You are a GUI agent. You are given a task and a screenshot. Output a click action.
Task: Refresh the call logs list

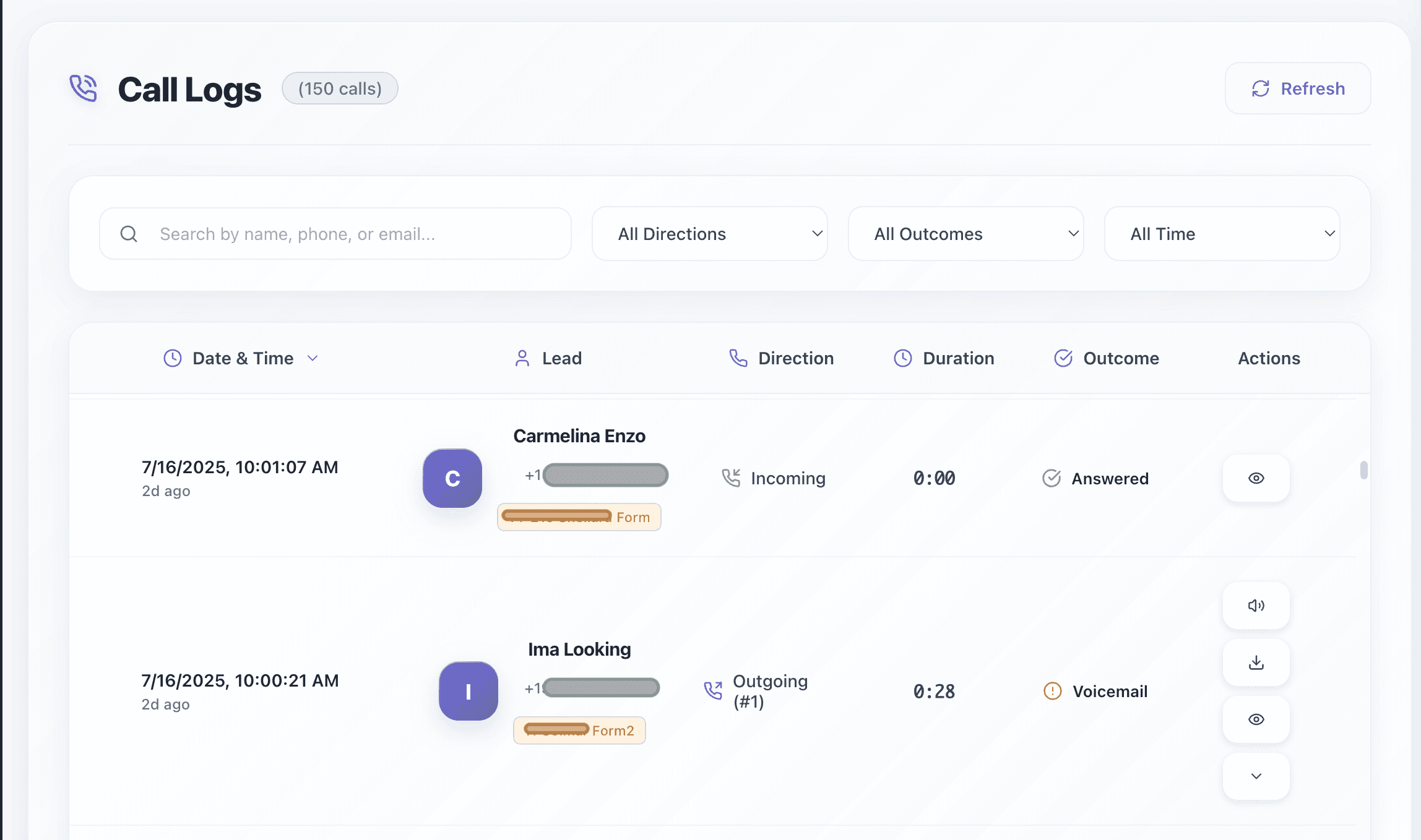(x=1298, y=88)
